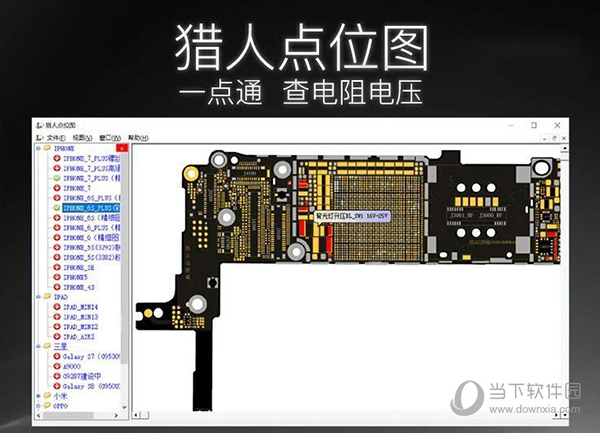The image size is (600, 433).
Task: Select the IPHONE_6（精细图 entry
Action: [x=92, y=238]
